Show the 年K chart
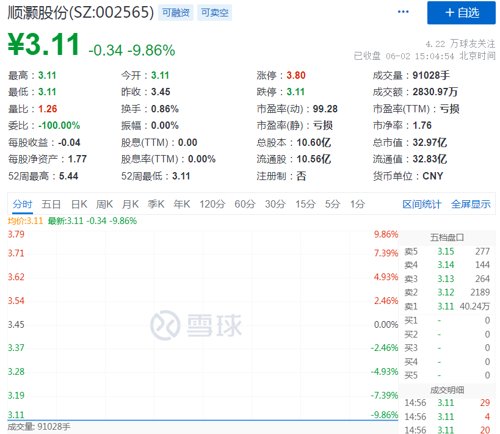Screen dimensions: 500x434 (182, 204)
